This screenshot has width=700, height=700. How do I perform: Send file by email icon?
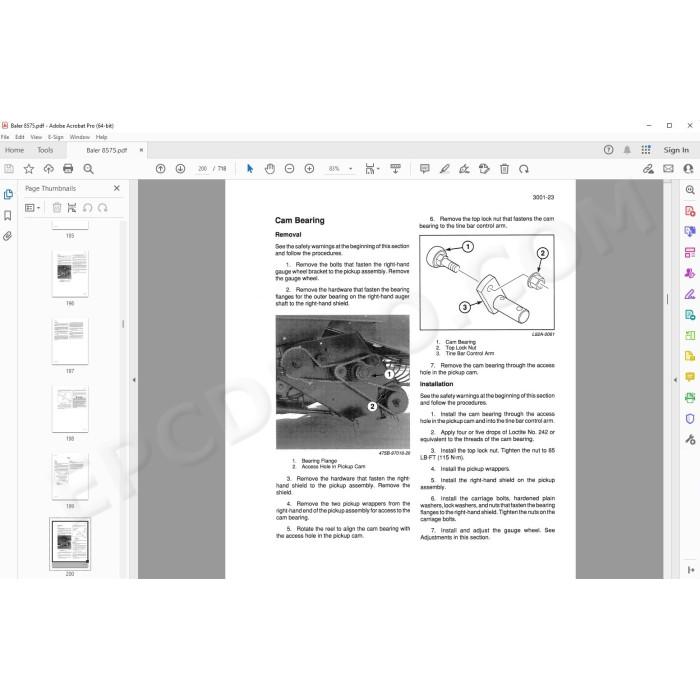pyautogui.click(x=668, y=169)
